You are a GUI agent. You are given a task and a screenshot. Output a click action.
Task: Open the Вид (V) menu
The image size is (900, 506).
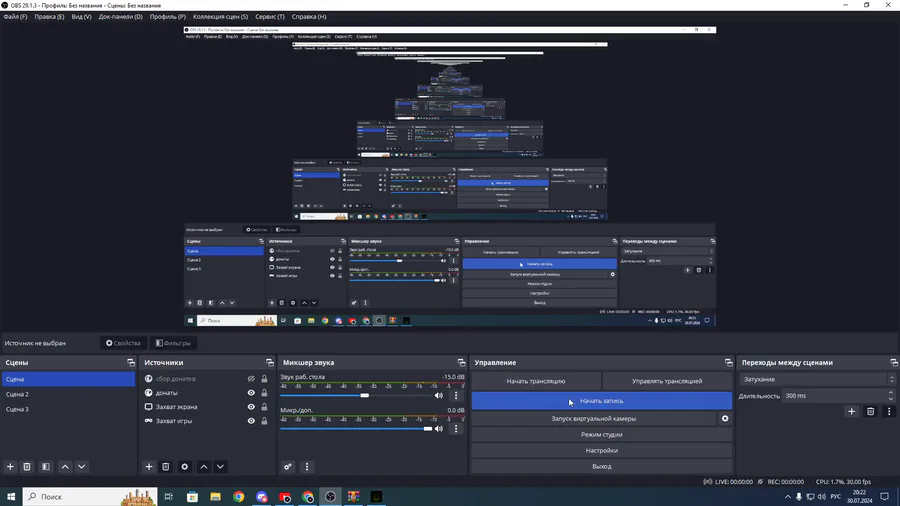pyautogui.click(x=82, y=17)
